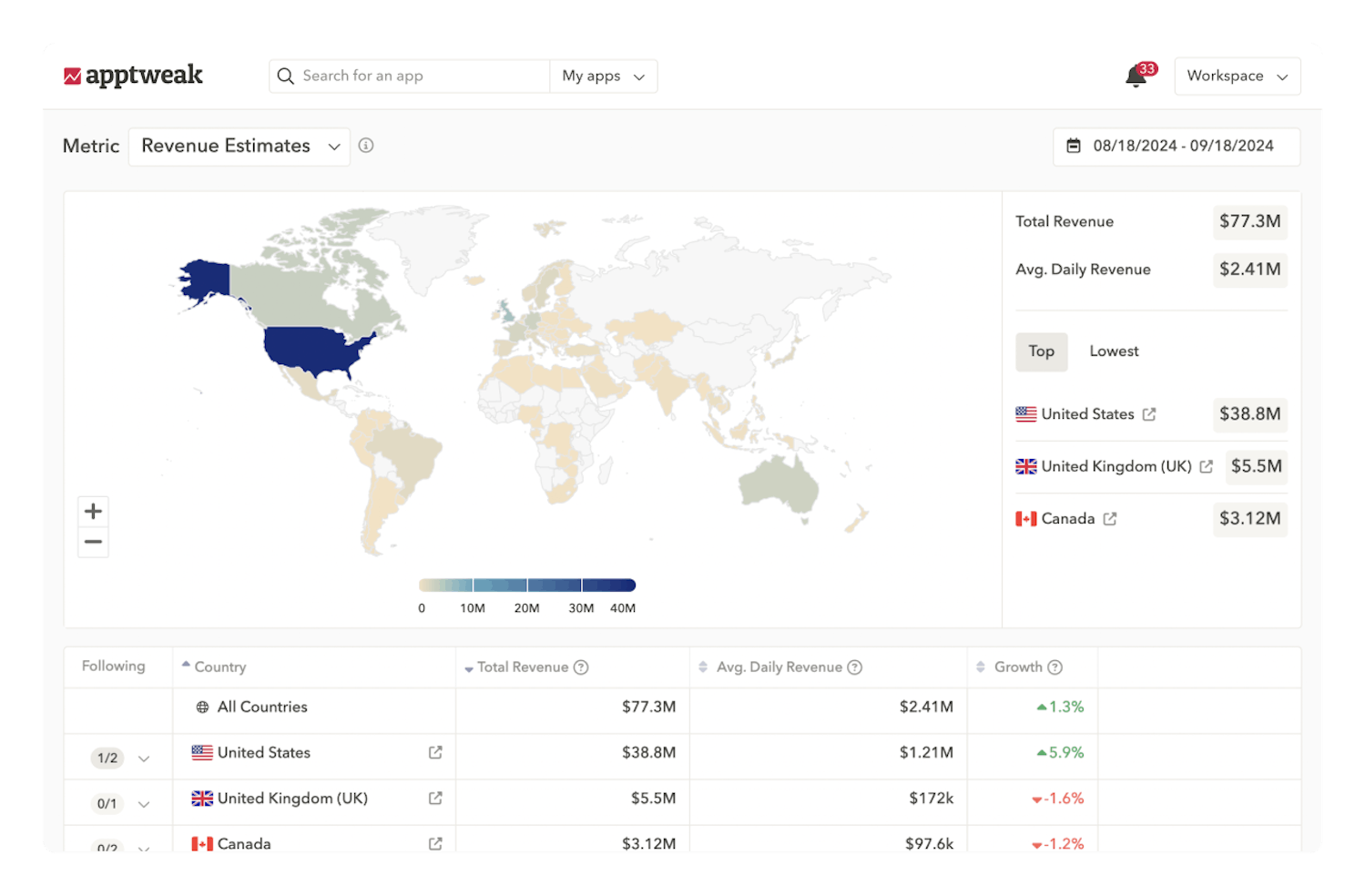Open United States details via its external link icon

coord(1149,414)
